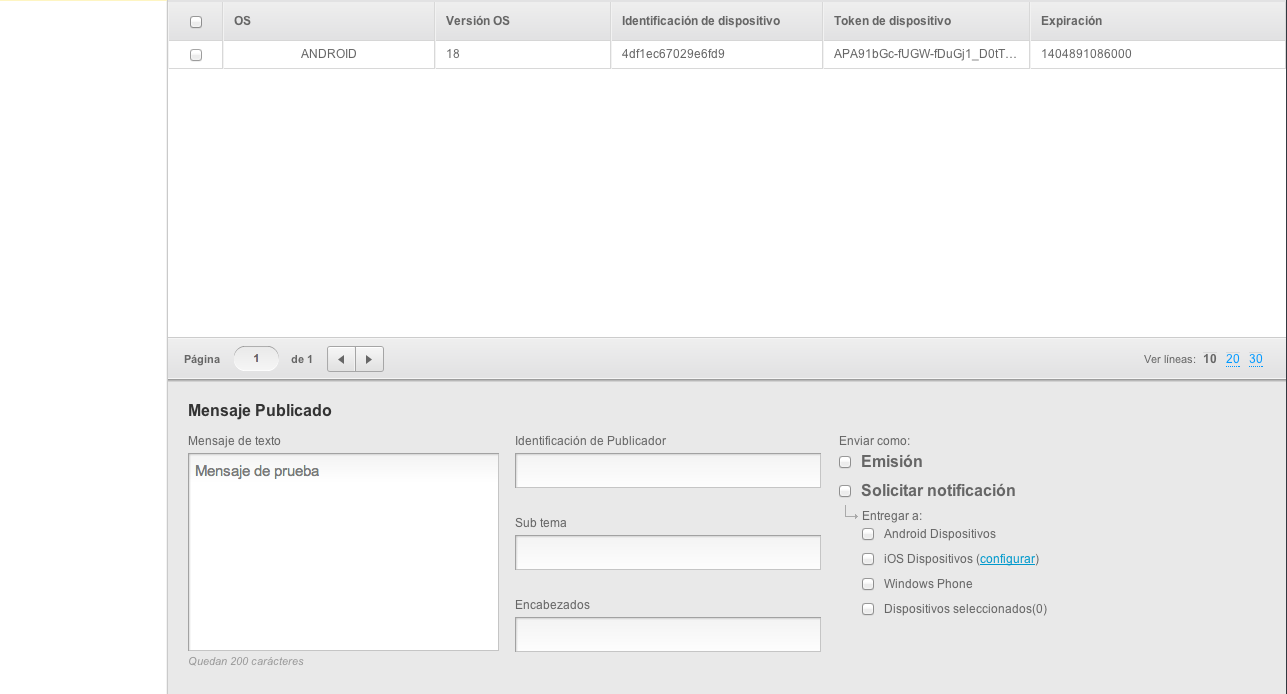Click the 'de 1' page total text
The width and height of the screenshot is (1287, 694).
point(302,359)
